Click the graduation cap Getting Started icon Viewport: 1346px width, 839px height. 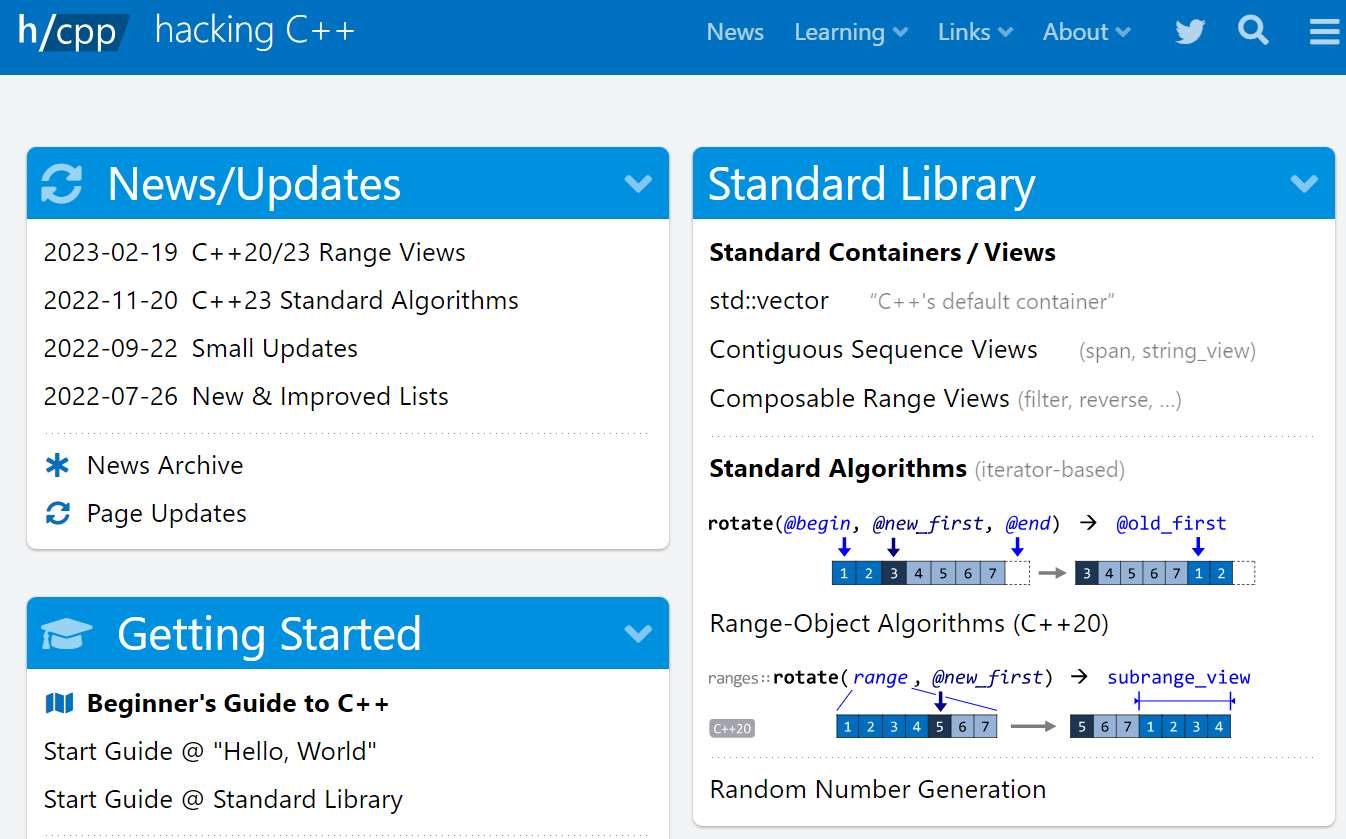[67, 634]
